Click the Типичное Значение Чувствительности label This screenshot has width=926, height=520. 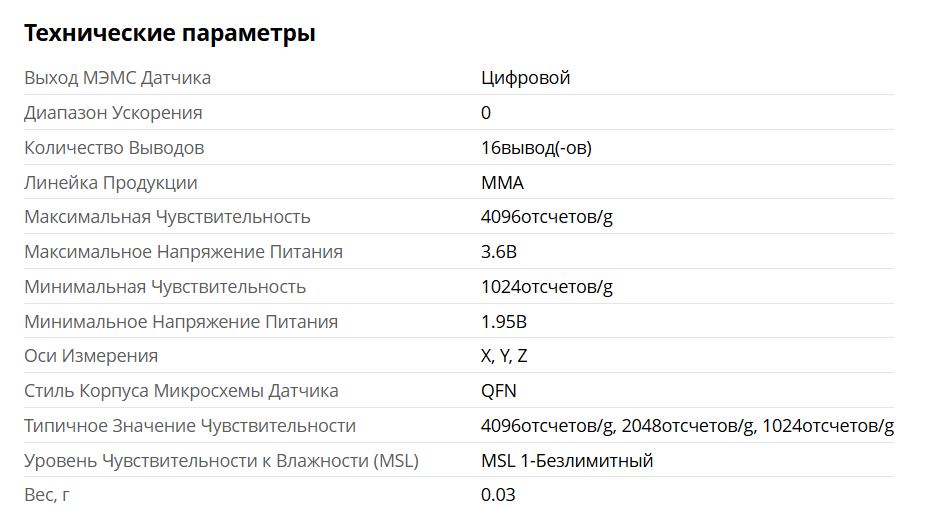[190, 426]
